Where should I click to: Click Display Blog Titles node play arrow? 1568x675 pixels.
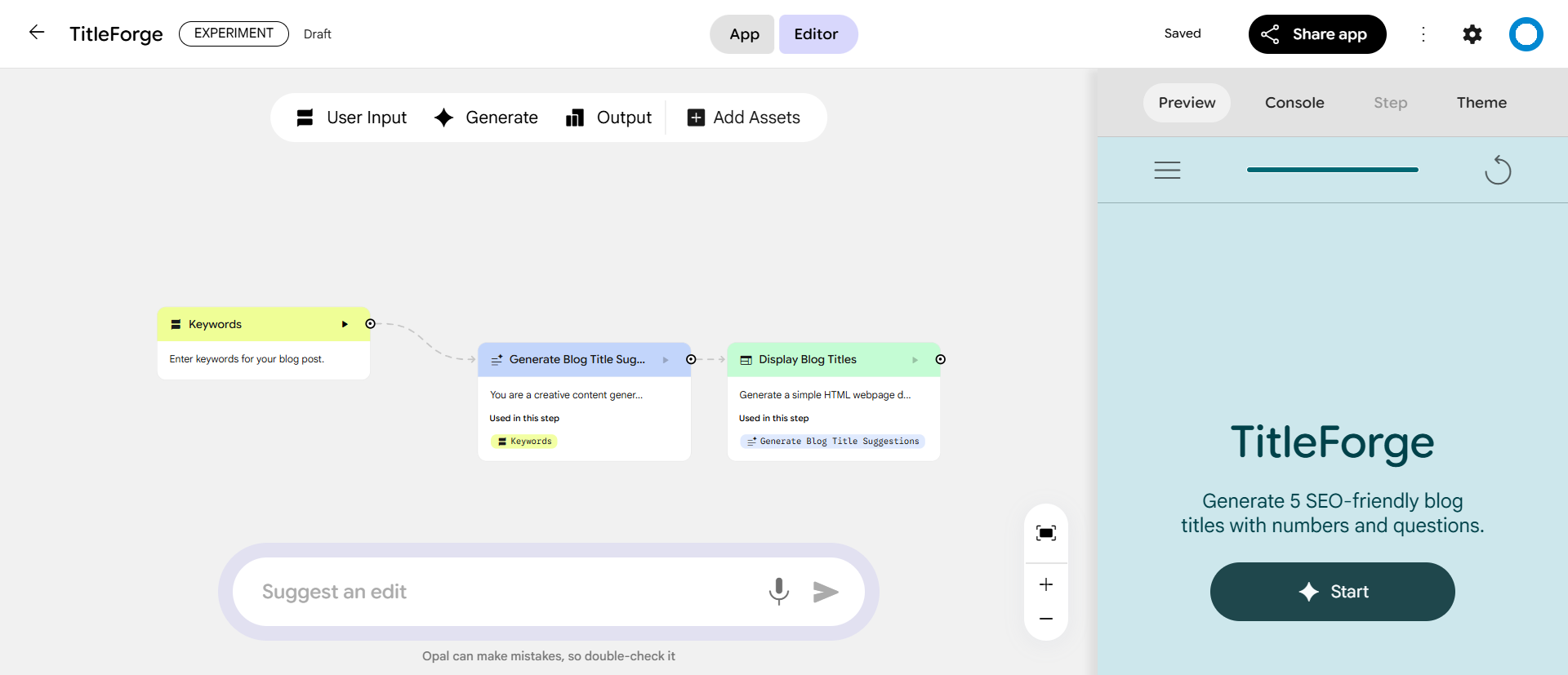[915, 360]
